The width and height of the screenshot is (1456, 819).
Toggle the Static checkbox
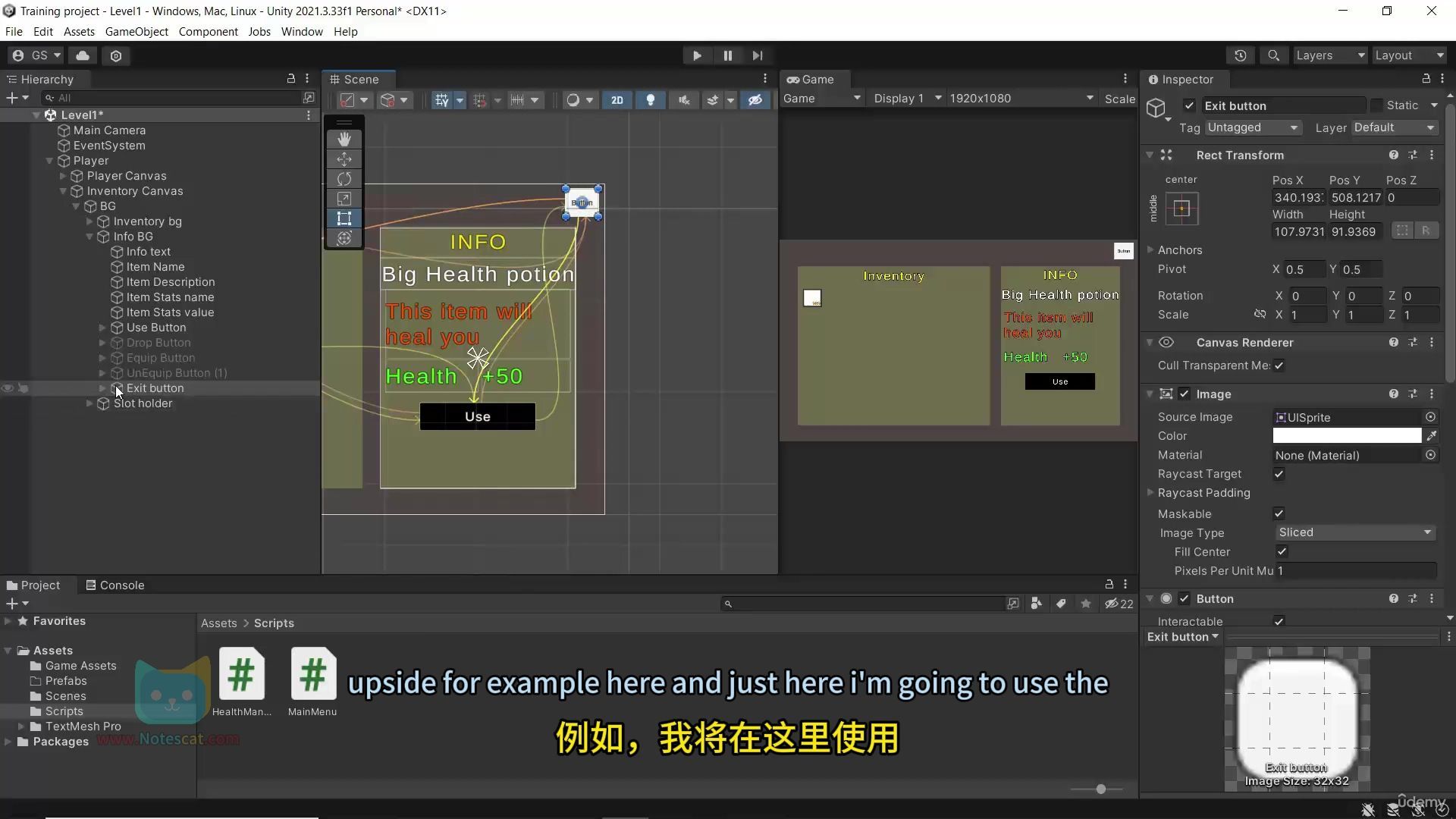click(1376, 105)
